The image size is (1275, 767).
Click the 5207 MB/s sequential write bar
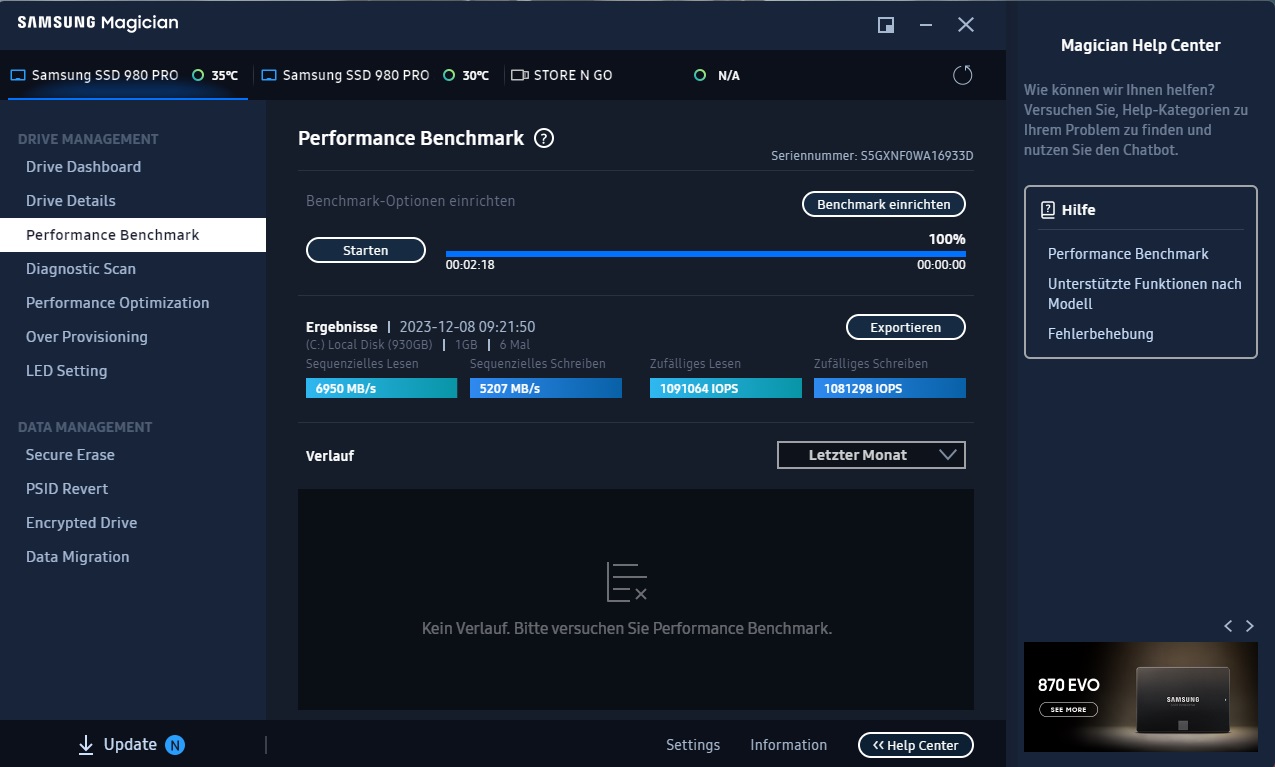(546, 388)
